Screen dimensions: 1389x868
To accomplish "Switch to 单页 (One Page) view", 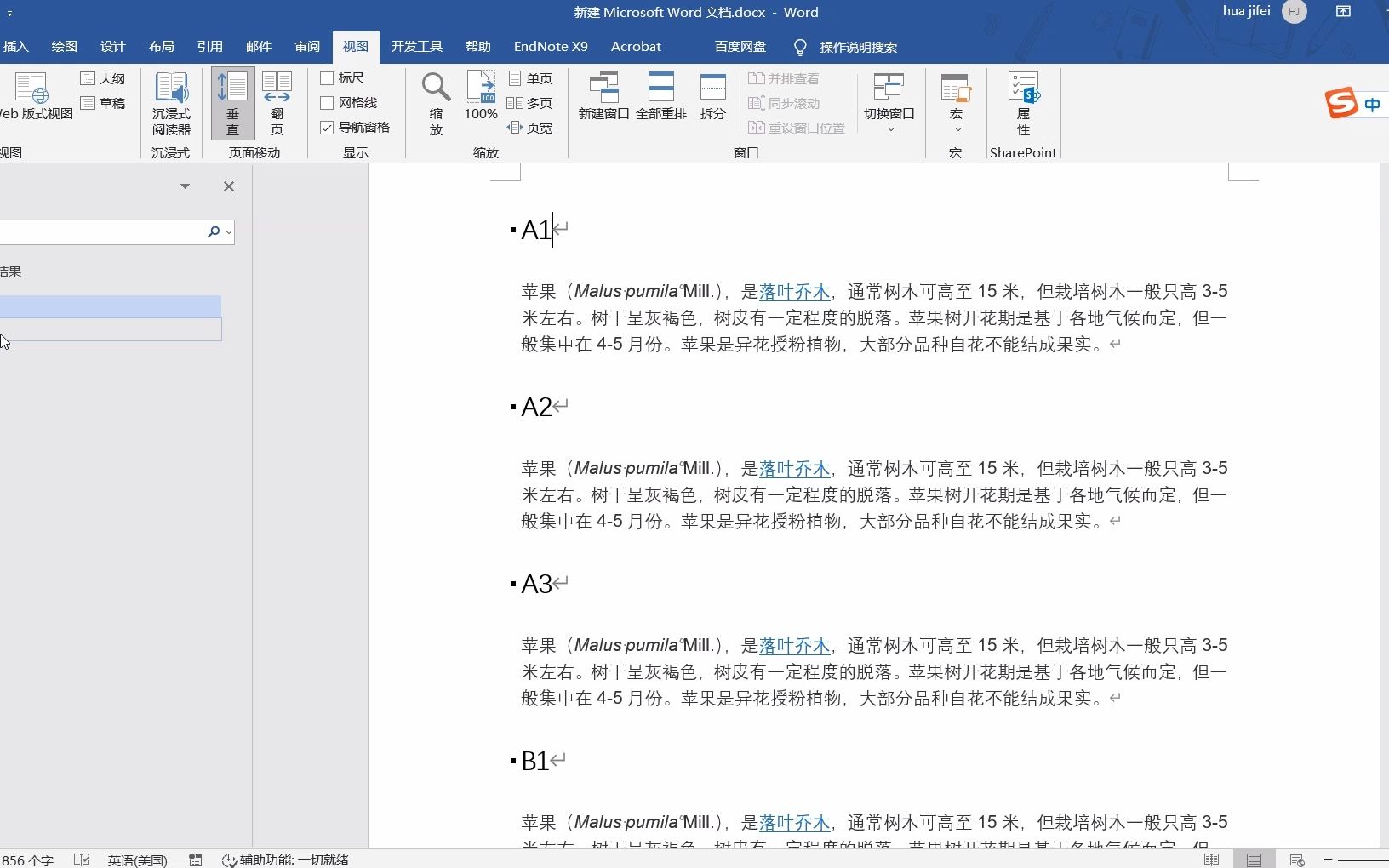I will click(529, 77).
